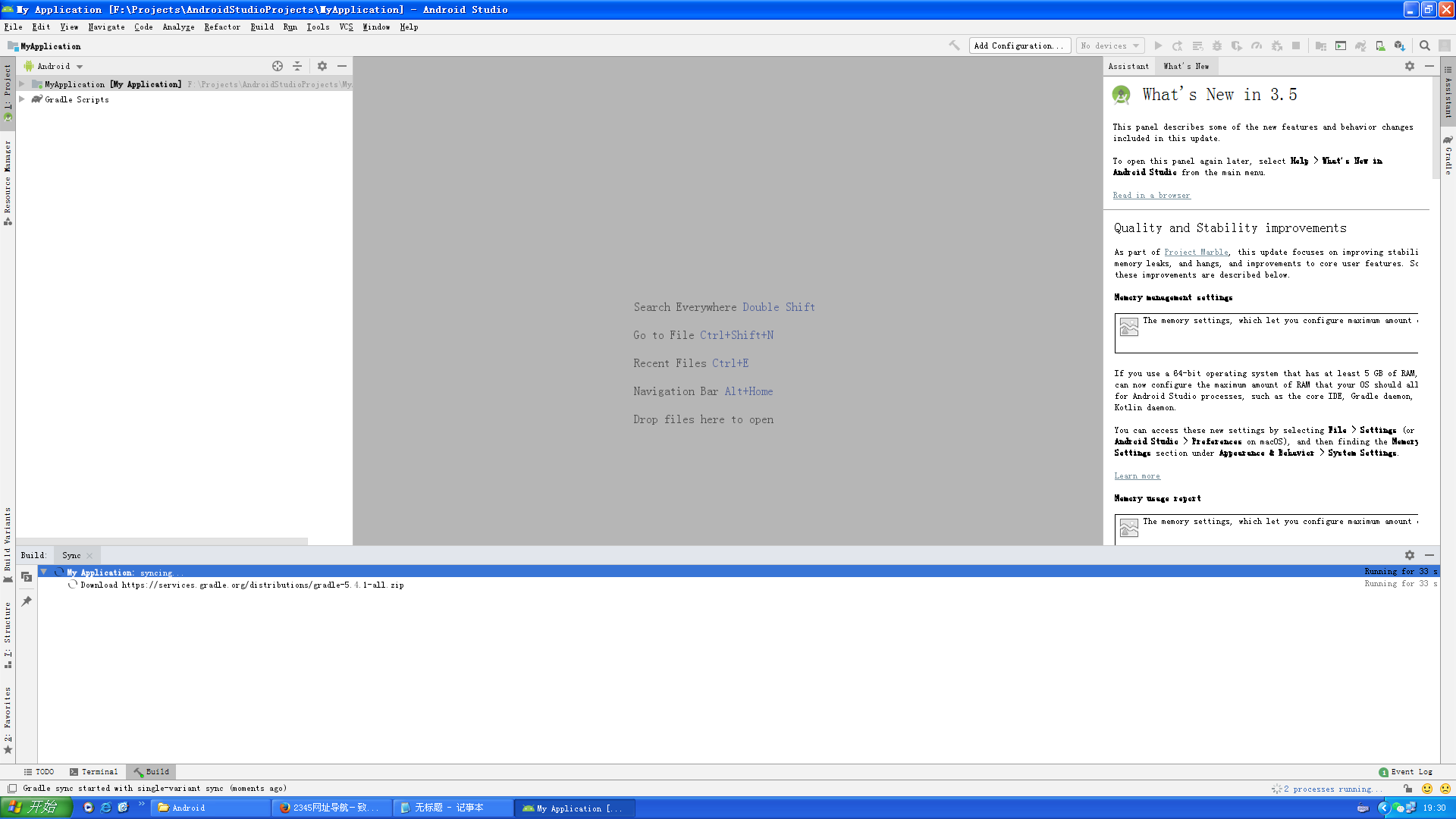Toggle the Resource Manager side tool window

(x=8, y=182)
